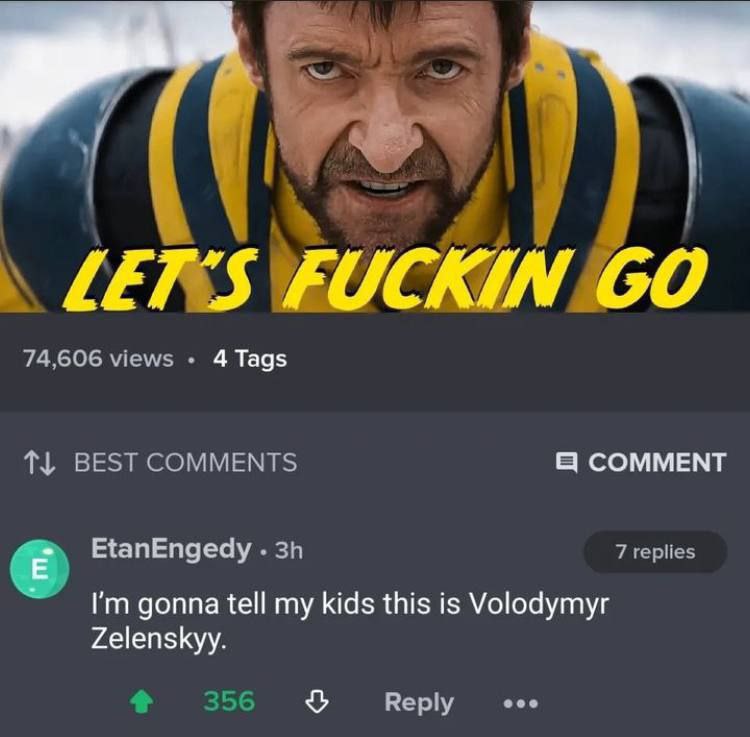Viewport: 750px width, 737px height.
Task: Tap the 356 vote count
Action: [229, 702]
